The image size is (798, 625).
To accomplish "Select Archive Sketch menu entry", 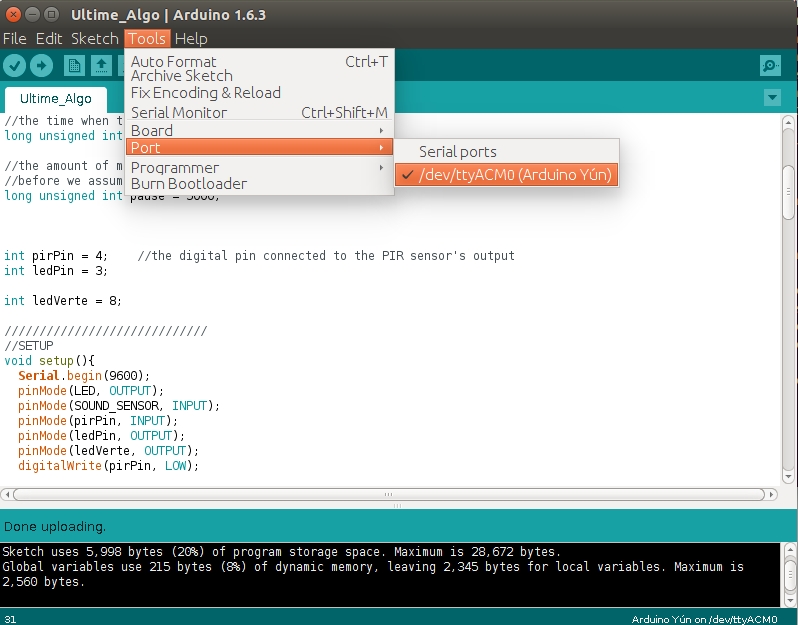I will [182, 76].
